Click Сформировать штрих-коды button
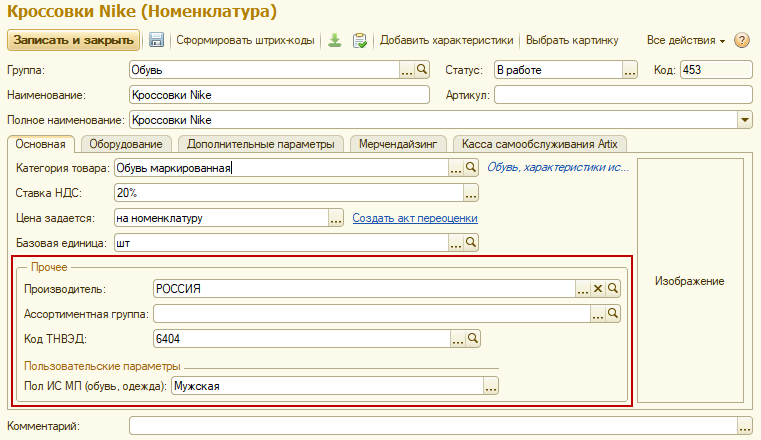 tap(245, 40)
